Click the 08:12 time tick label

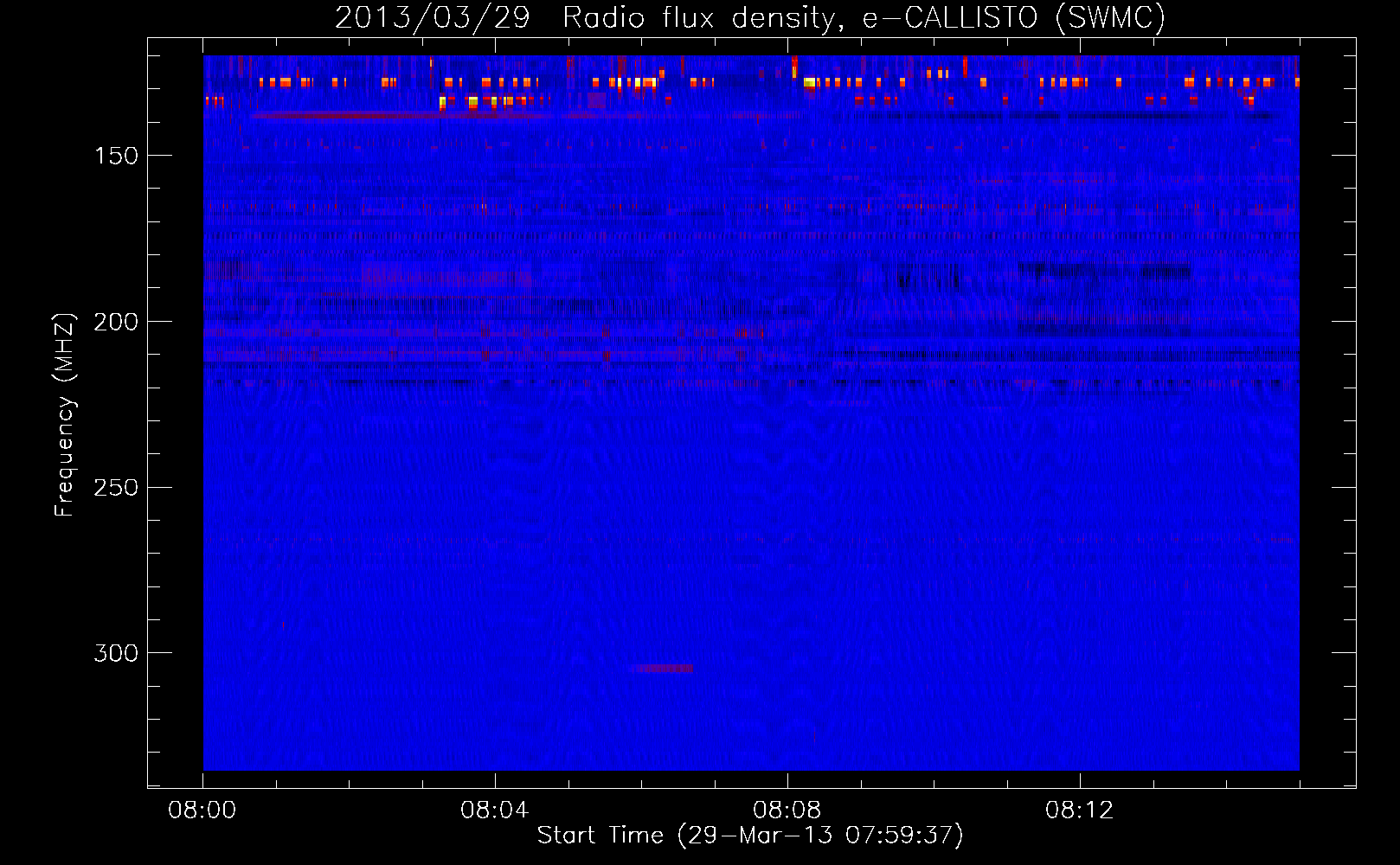1080,811
